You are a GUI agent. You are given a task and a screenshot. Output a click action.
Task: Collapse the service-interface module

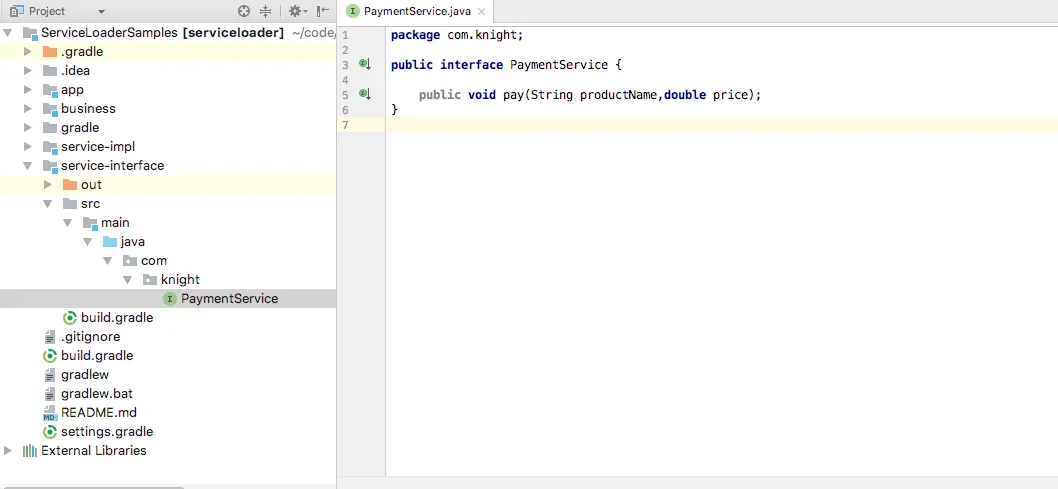pos(28,166)
